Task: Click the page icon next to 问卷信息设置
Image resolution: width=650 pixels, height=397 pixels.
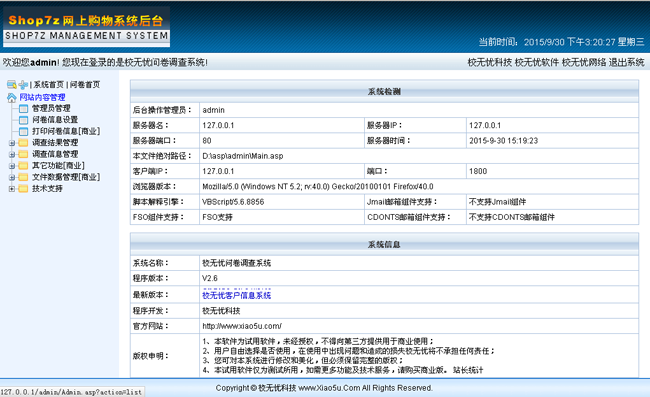Action: click(24, 120)
